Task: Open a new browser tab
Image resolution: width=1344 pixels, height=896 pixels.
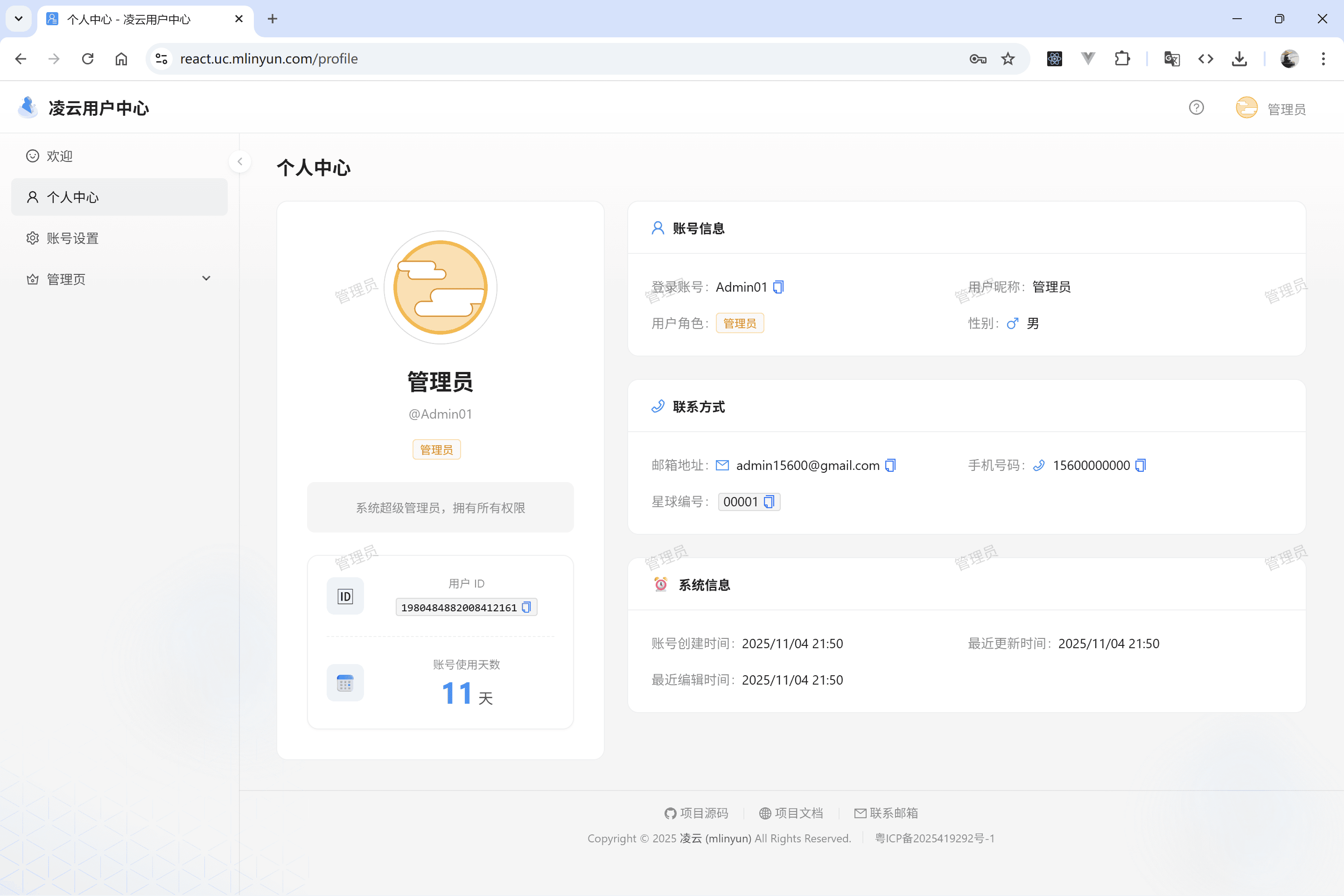Action: [273, 19]
